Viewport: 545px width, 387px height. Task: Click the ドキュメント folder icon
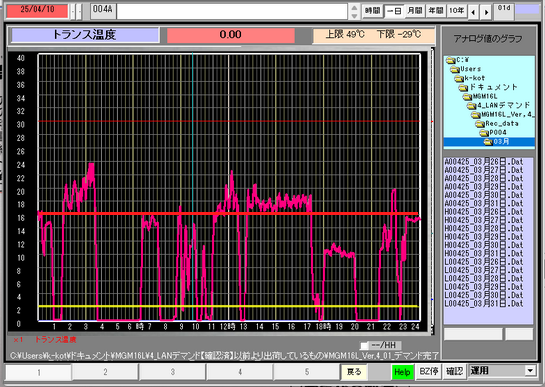click(x=463, y=87)
